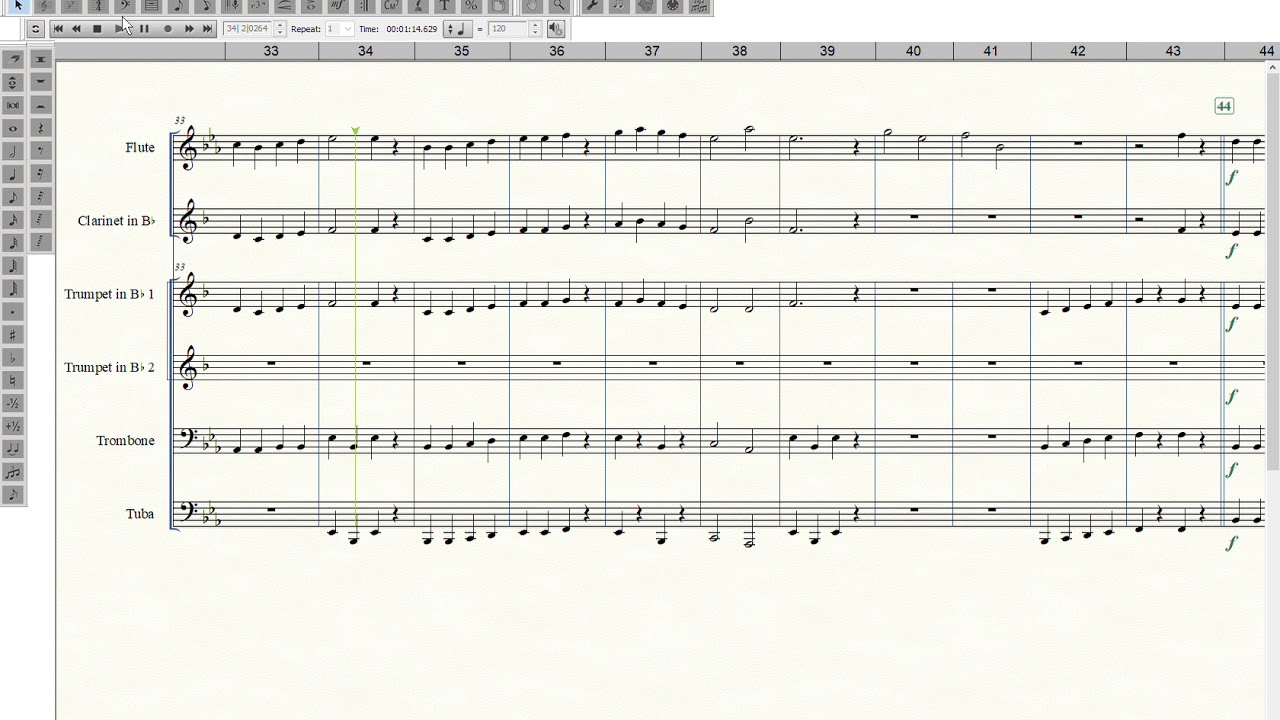Choose the 16th note duration
The image size is (1280, 720).
(x=13, y=220)
